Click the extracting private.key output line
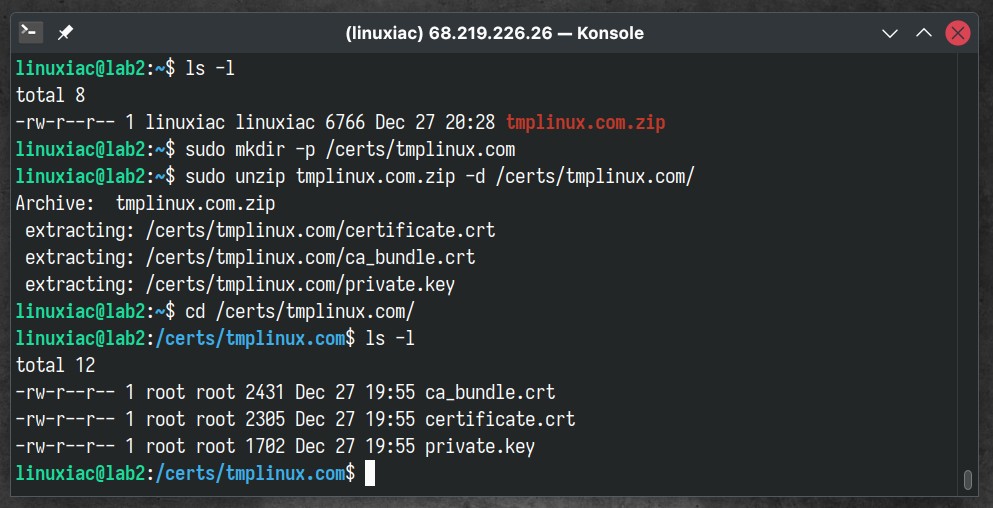The width and height of the screenshot is (993, 508). pos(240,285)
